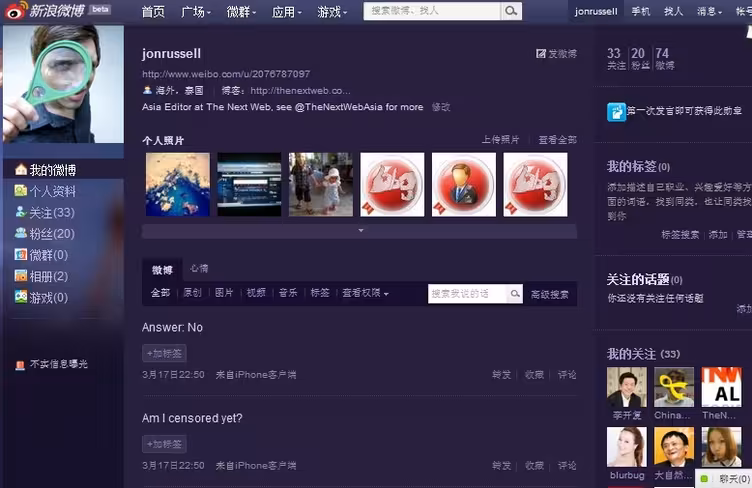
Task: Click the 74 微博 count
Action: [664, 58]
